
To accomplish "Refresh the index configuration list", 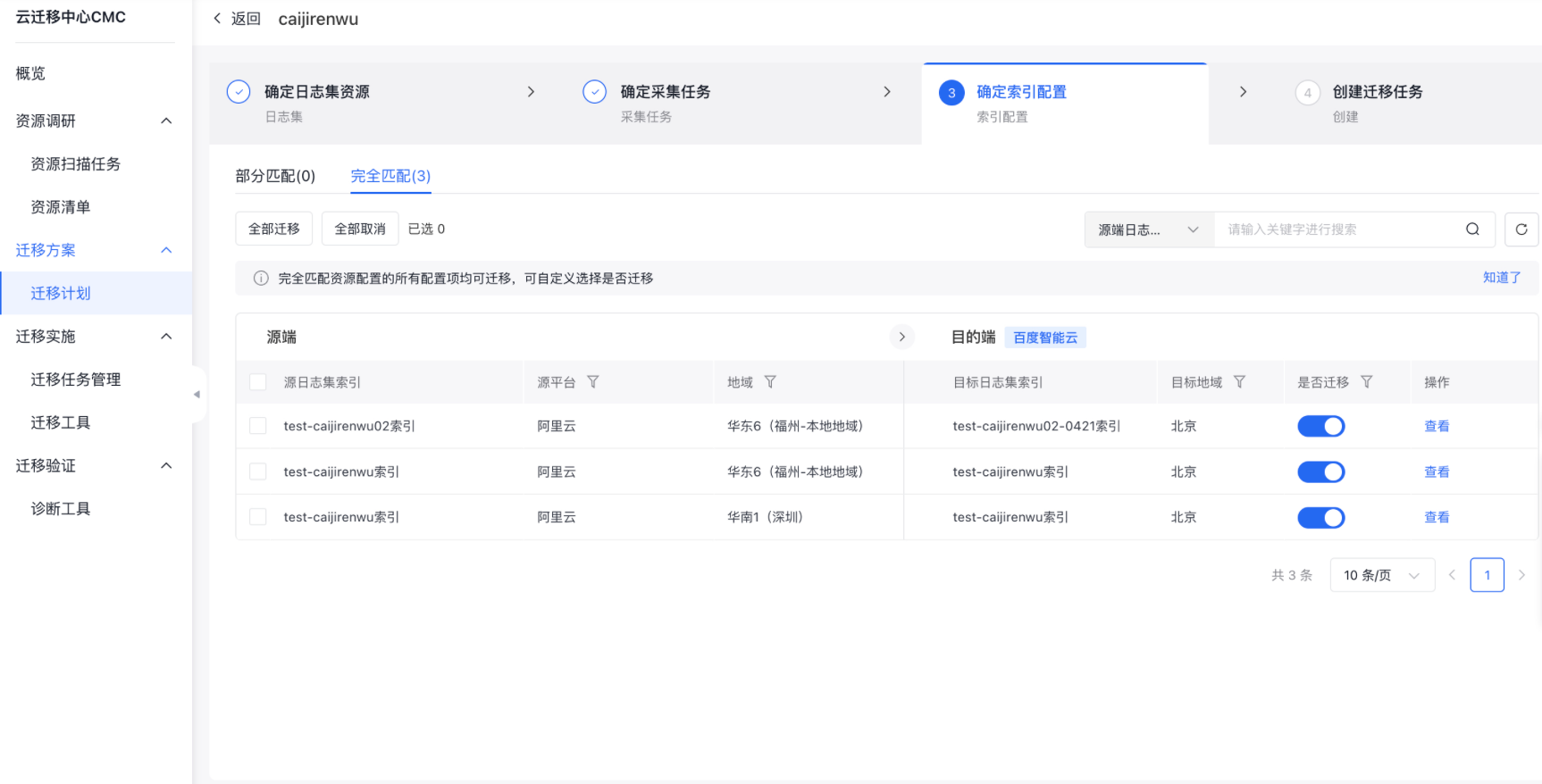I will [1521, 229].
